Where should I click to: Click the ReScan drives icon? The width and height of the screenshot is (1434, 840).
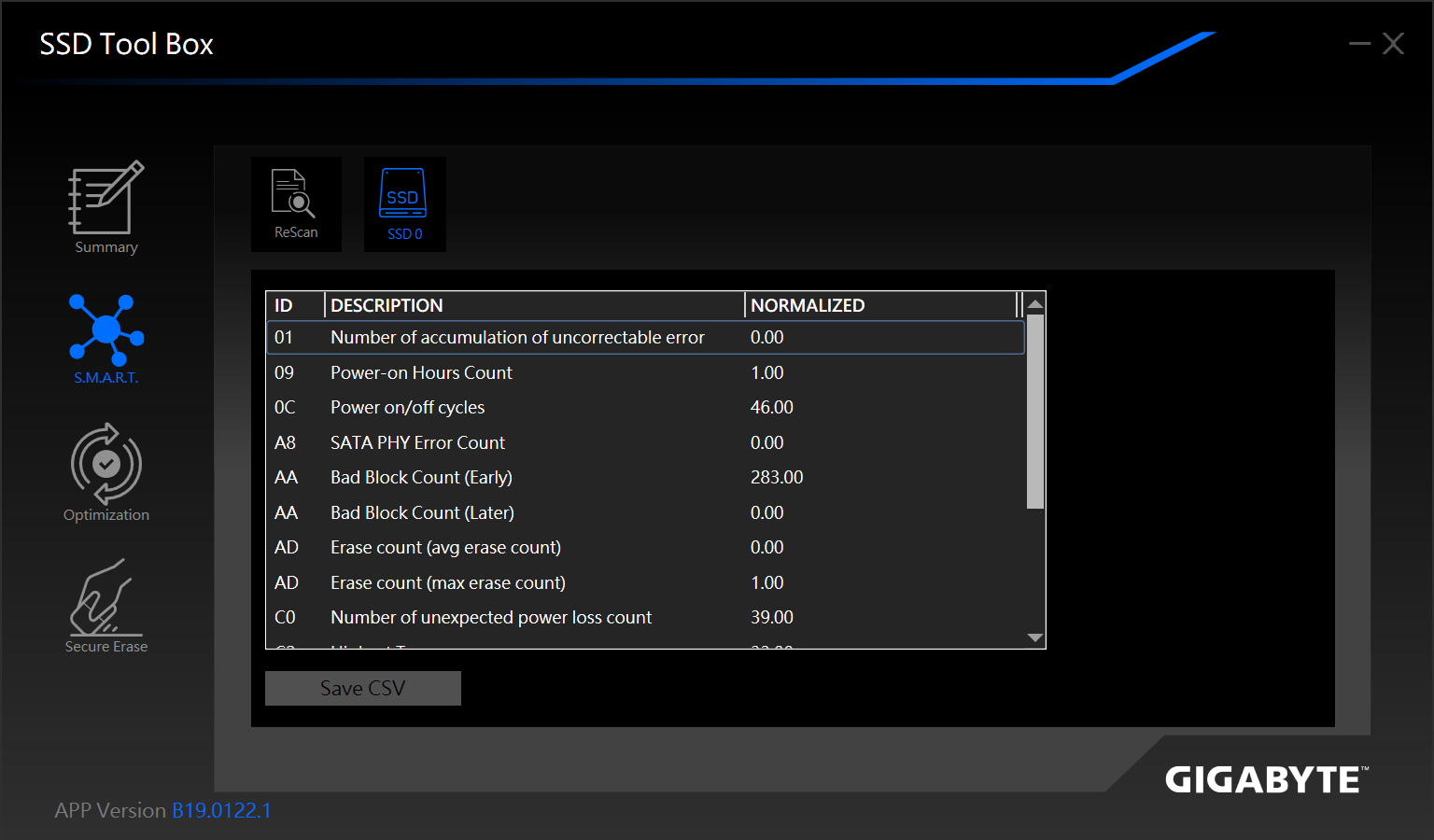pos(296,204)
